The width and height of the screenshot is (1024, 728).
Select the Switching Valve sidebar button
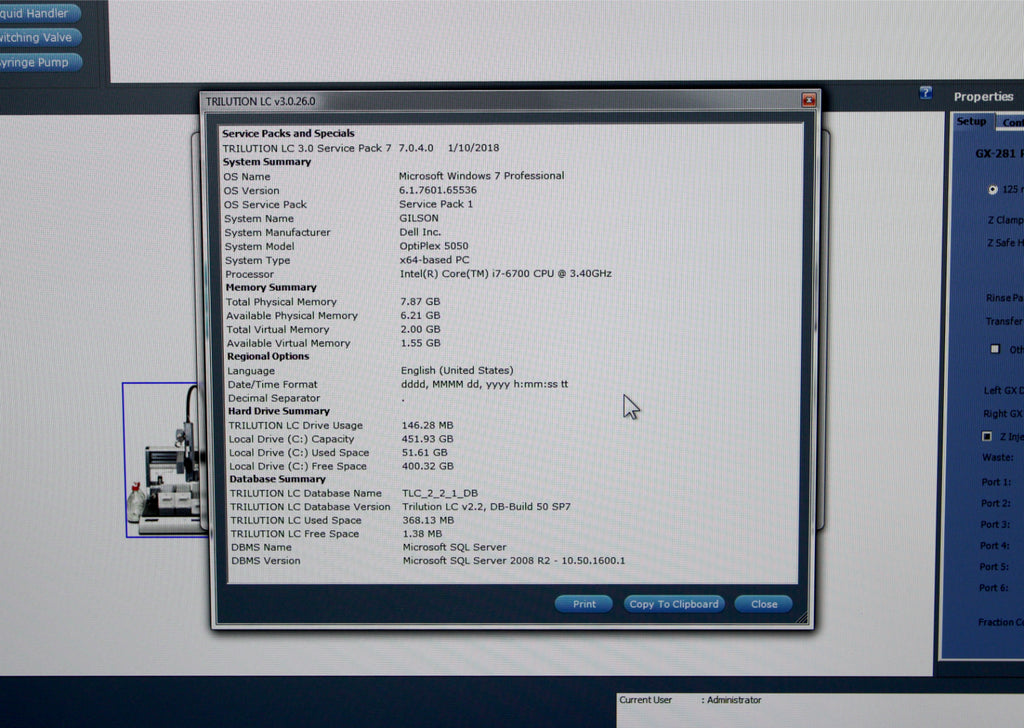[39, 38]
